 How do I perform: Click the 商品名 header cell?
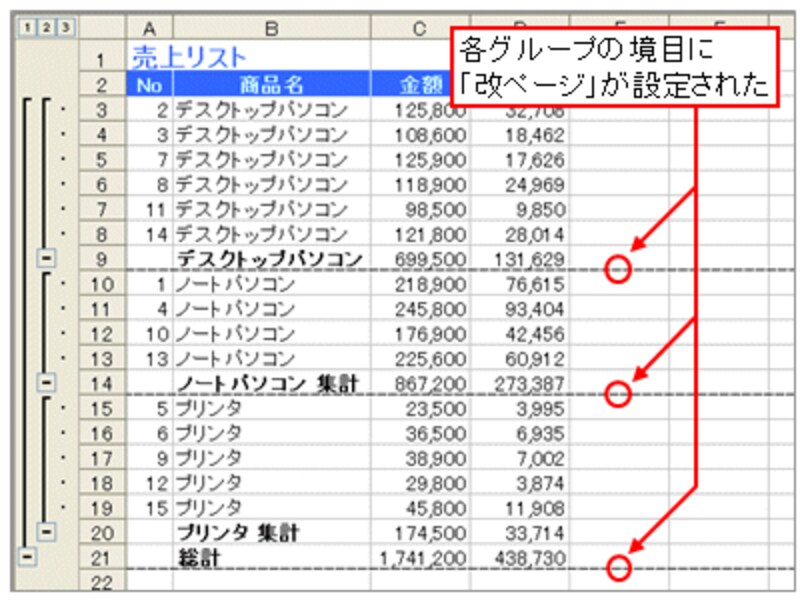tap(270, 85)
